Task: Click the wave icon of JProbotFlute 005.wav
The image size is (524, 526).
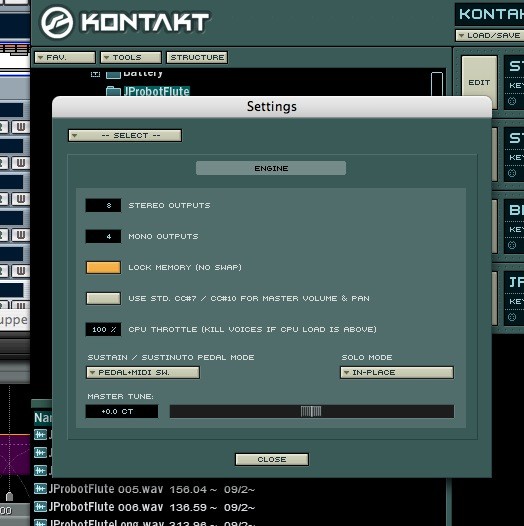Action: point(40,489)
